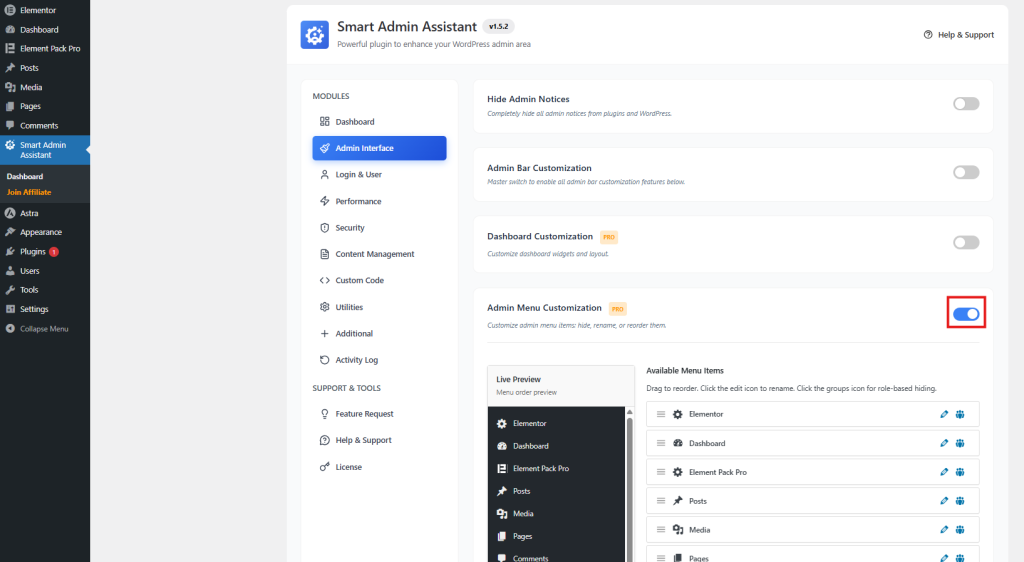The width and height of the screenshot is (1024, 562).
Task: Click Dashboard submenu under Smart Admin Assistant
Action: (x=25, y=176)
